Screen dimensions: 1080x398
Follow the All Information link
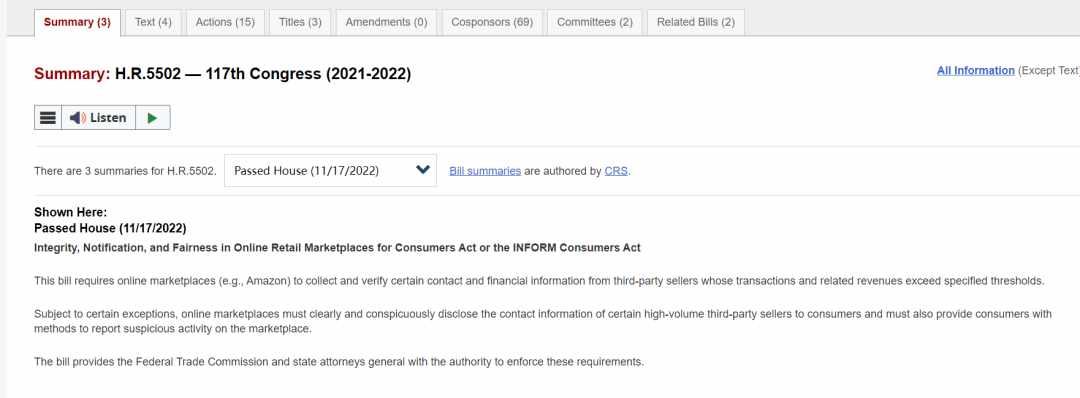[x=975, y=70]
